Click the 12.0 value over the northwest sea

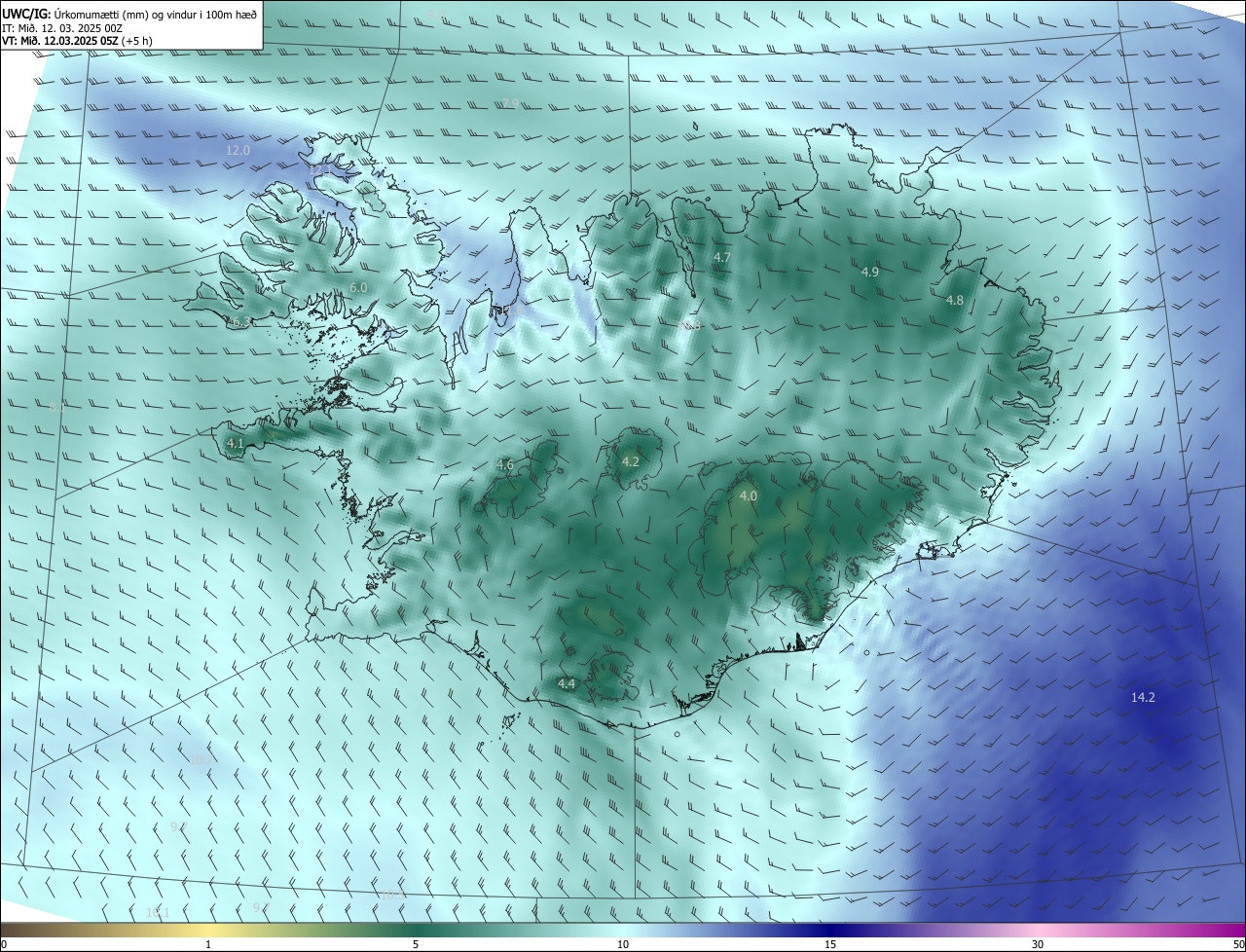click(238, 151)
